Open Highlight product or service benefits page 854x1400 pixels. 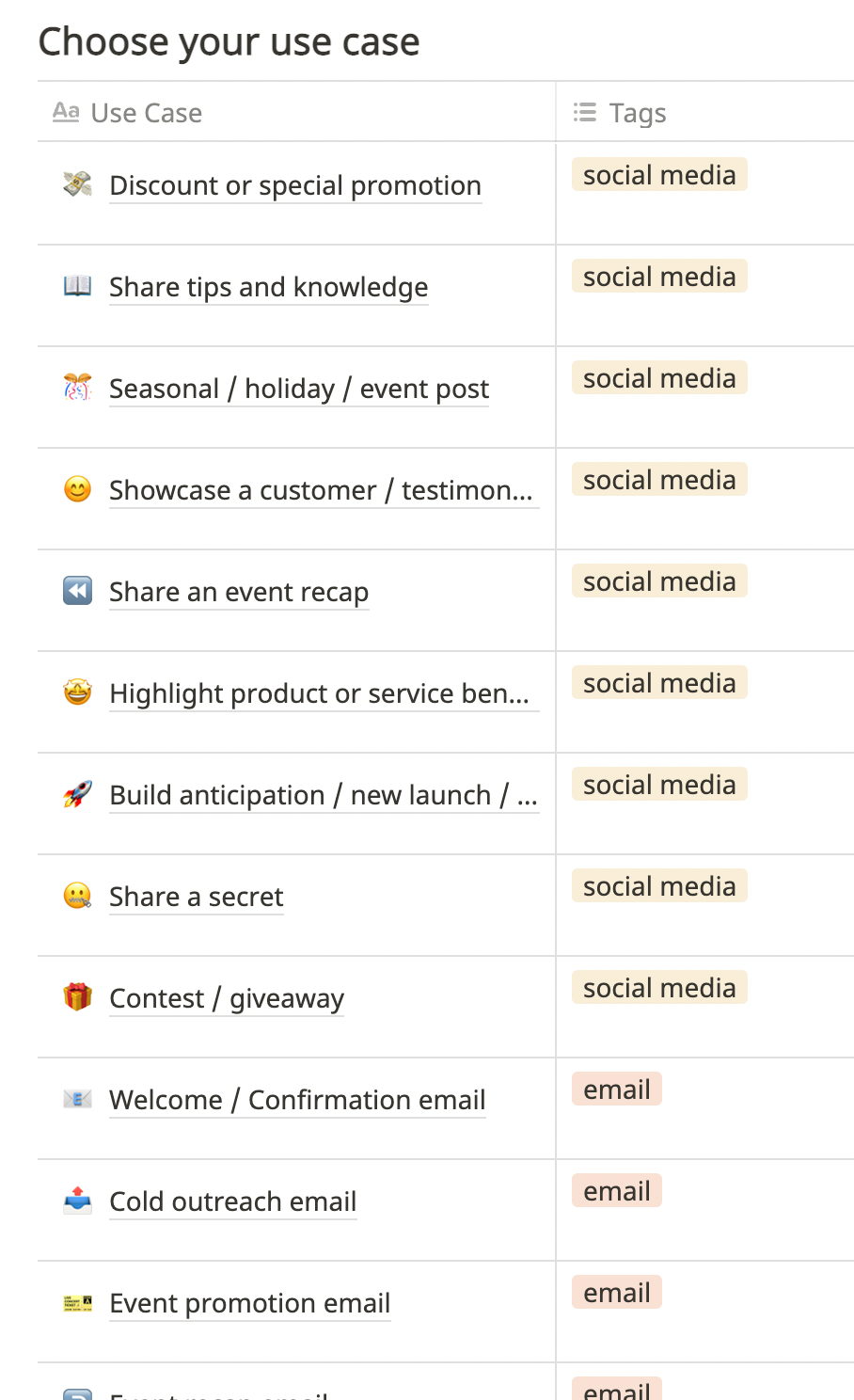coord(319,693)
